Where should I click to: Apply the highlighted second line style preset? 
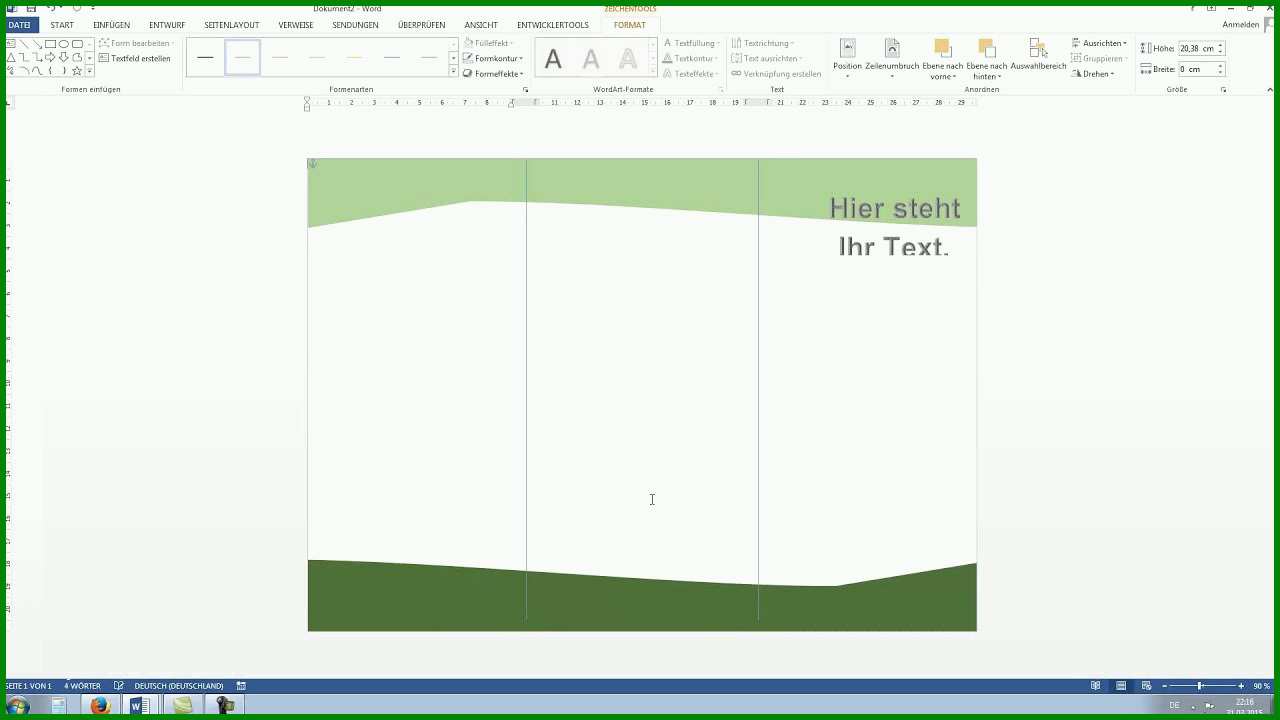(243, 58)
